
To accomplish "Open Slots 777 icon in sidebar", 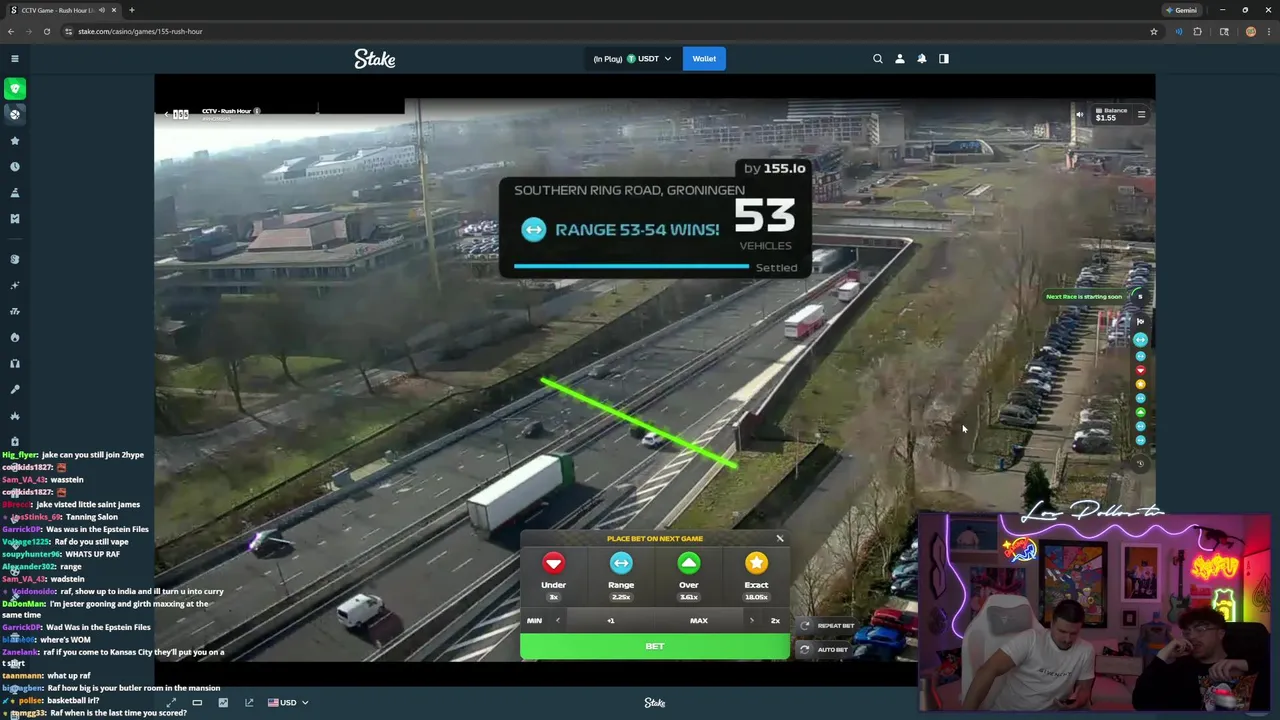I will [x=15, y=311].
